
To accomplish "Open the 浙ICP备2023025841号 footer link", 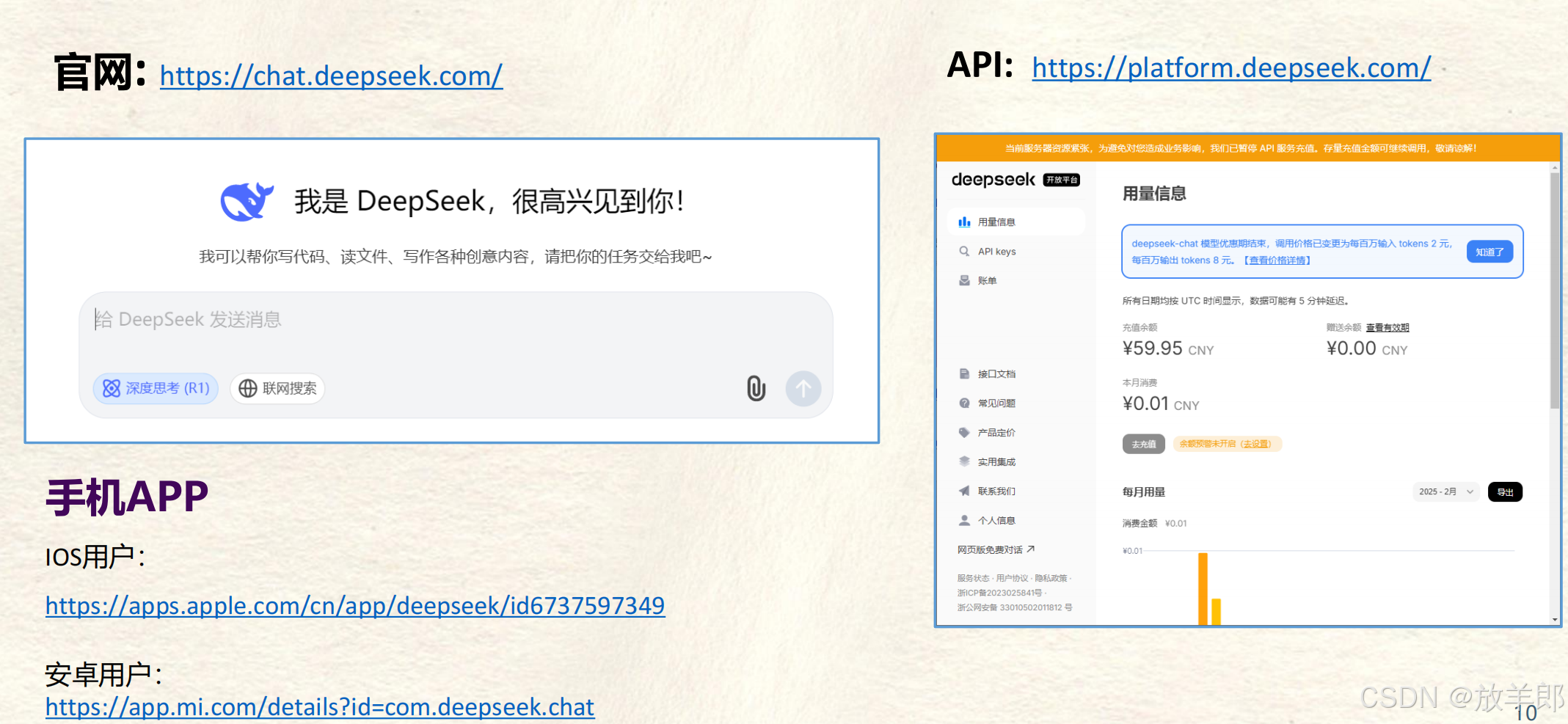I will click(999, 593).
